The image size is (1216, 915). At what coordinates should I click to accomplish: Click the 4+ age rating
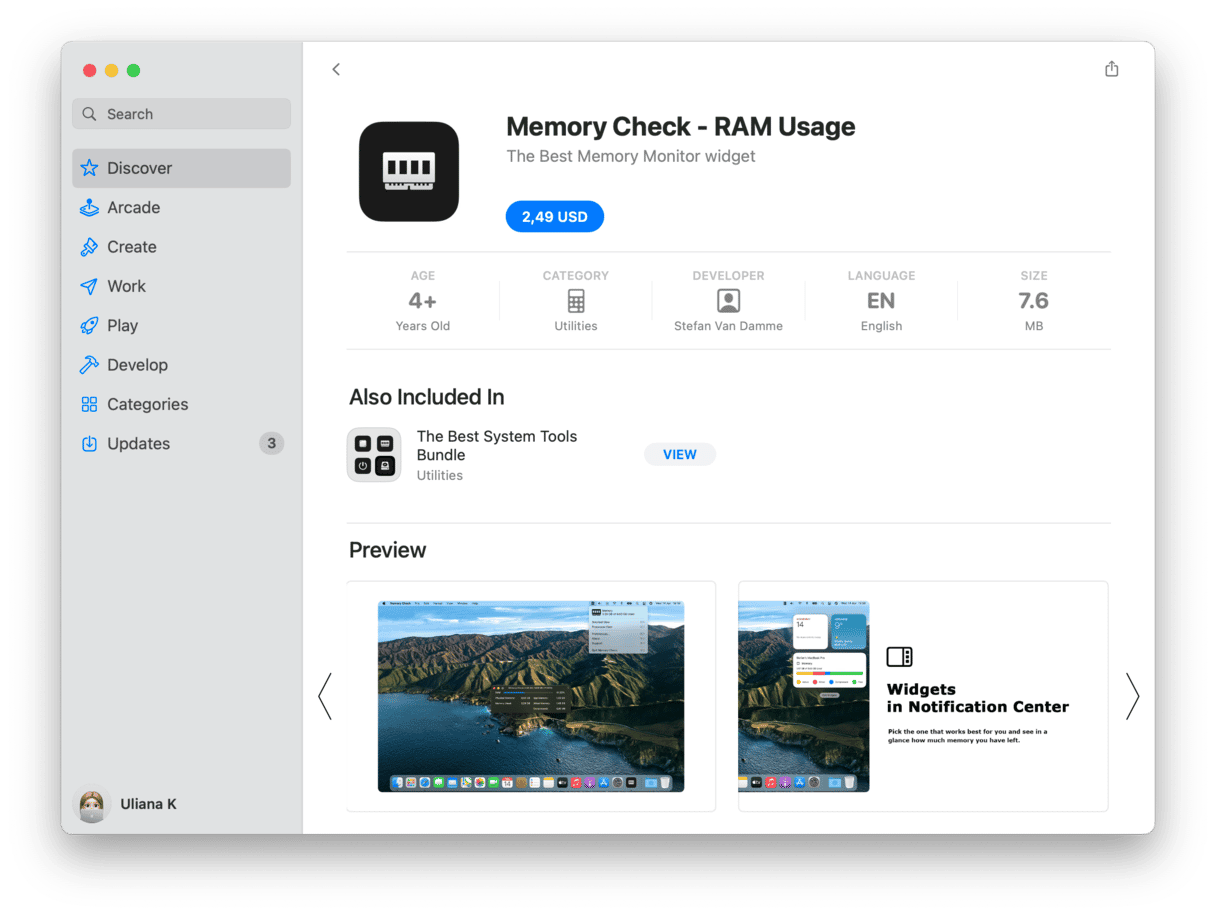click(423, 301)
